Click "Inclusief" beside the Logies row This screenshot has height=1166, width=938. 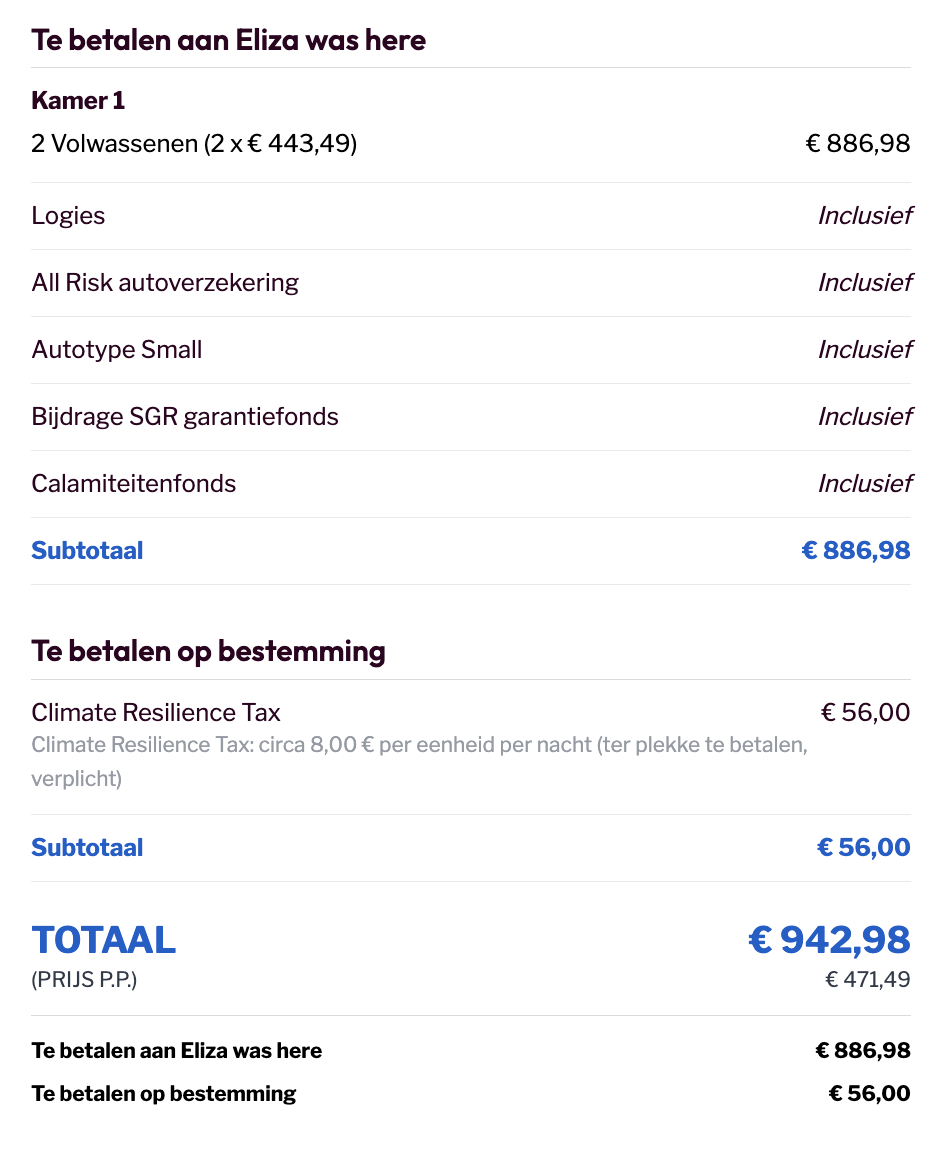865,216
